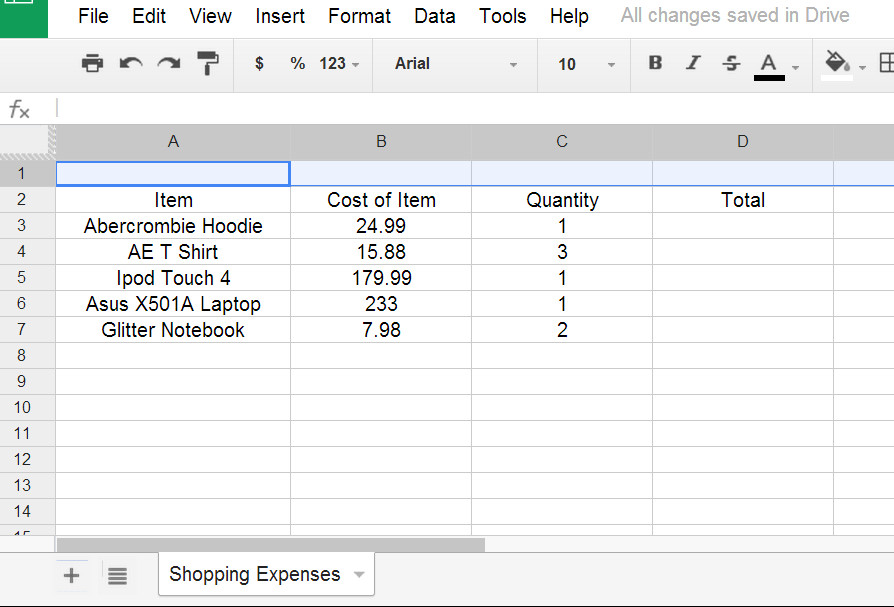Click 'All changes saved in Drive' status

(735, 15)
